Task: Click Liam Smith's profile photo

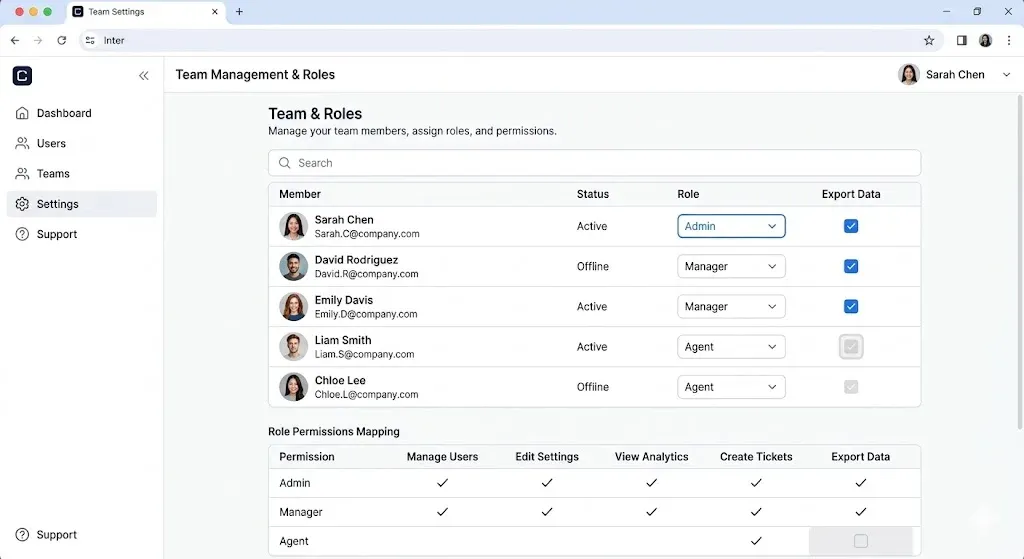Action: click(x=293, y=347)
